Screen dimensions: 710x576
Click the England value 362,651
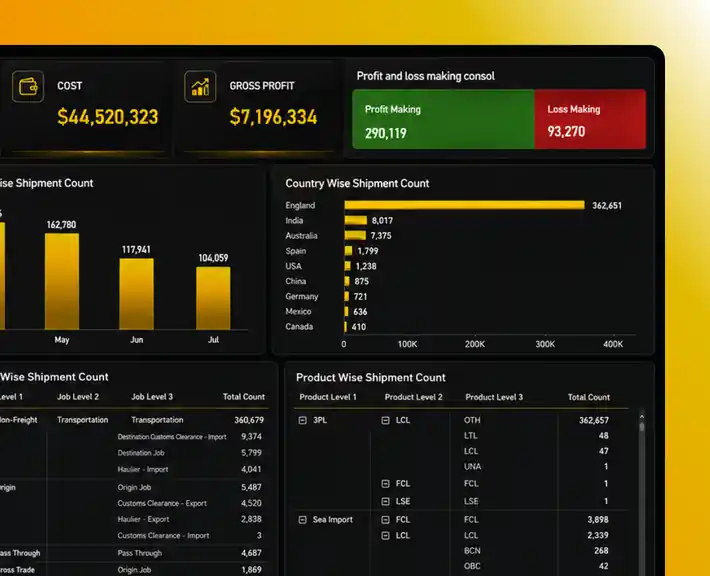[607, 206]
